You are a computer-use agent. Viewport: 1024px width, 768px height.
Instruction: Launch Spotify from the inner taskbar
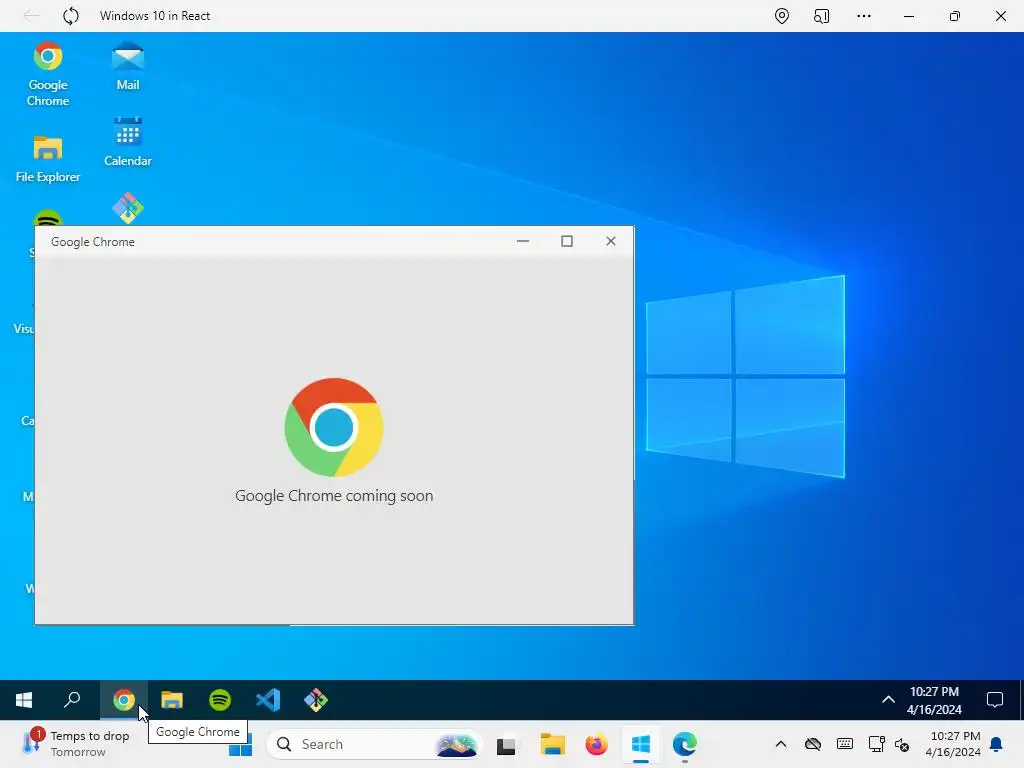click(x=220, y=700)
